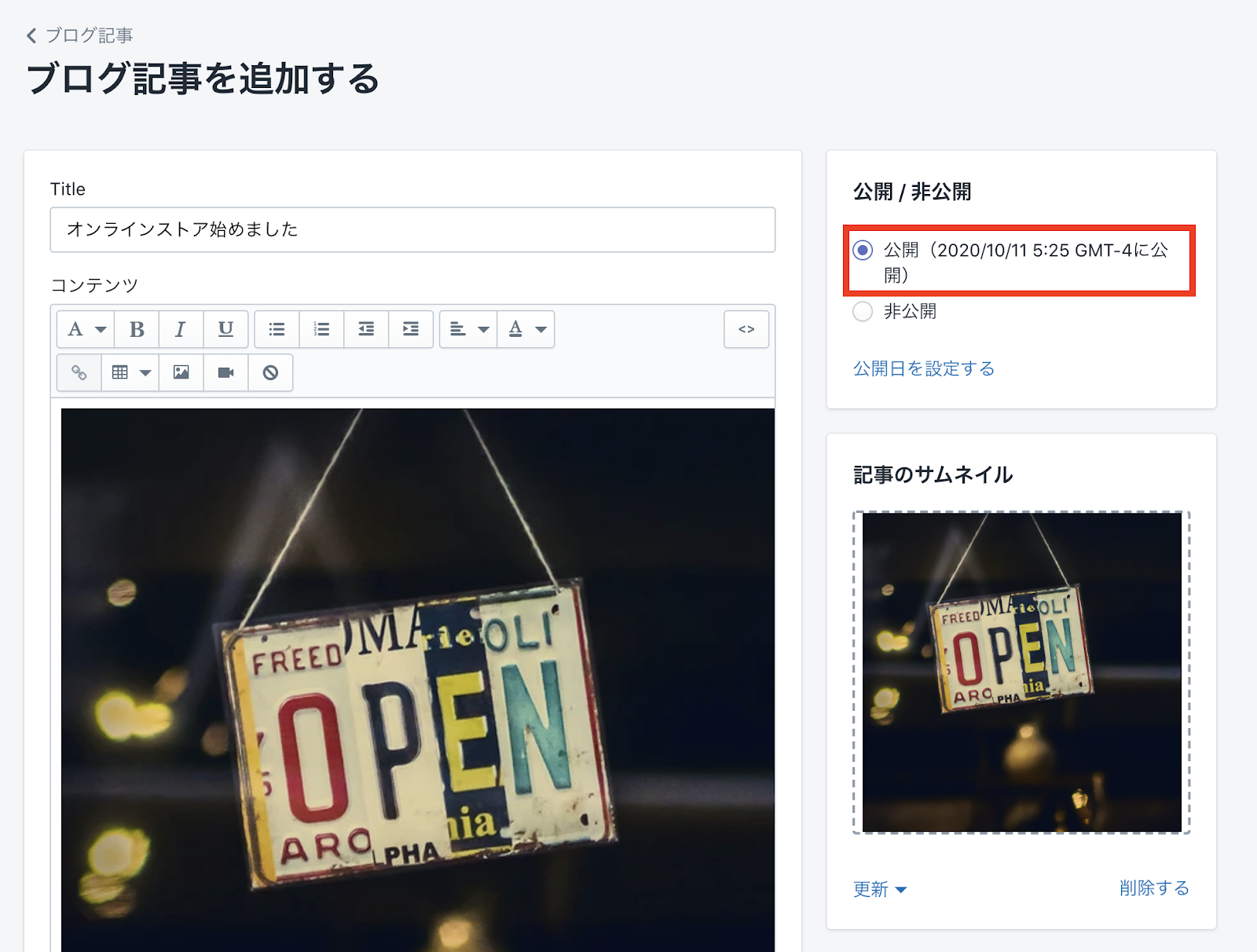Screen dimensions: 1257x952
Task: Click the Title input field
Action: pyautogui.click(x=412, y=229)
